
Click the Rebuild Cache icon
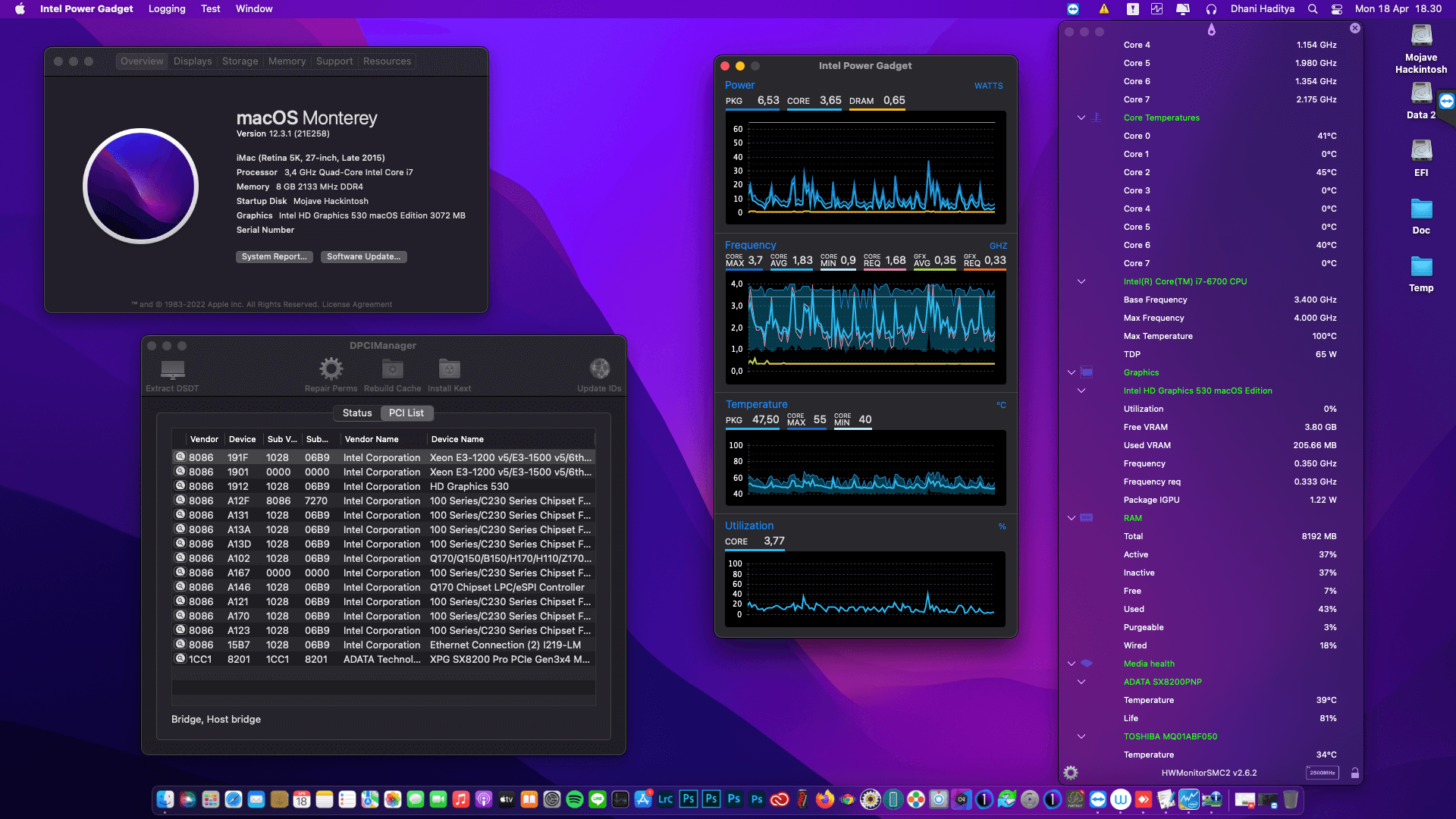tap(392, 370)
